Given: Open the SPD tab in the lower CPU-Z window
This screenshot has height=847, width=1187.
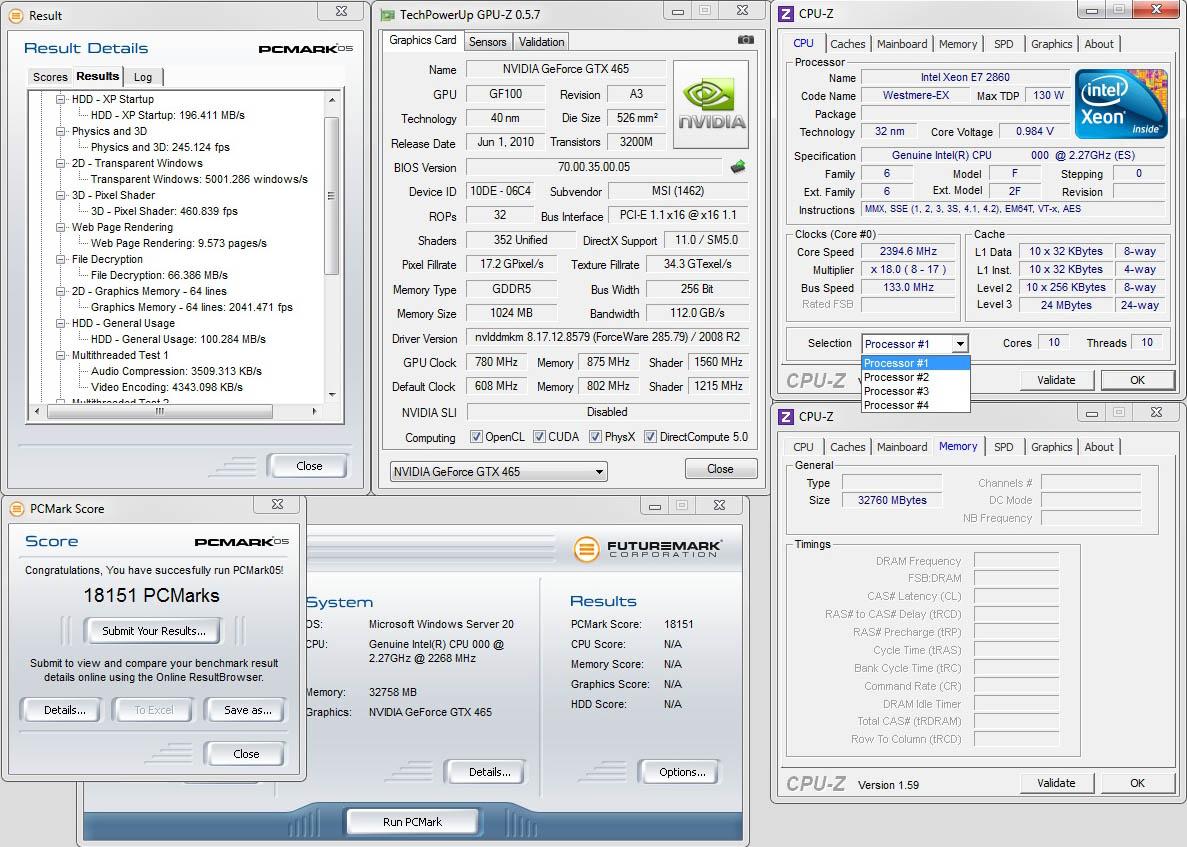Looking at the screenshot, I should [1004, 447].
